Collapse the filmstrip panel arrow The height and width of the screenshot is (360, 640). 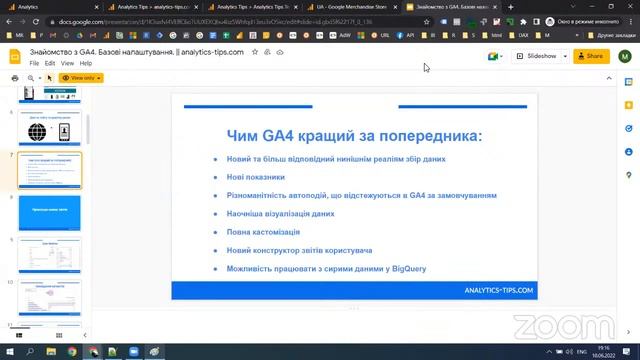(x=85, y=335)
